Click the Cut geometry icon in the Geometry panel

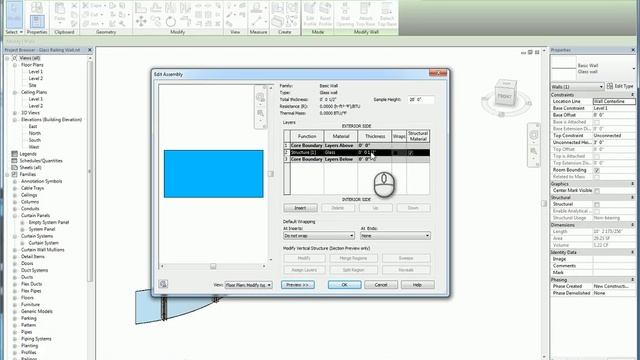pos(86,15)
